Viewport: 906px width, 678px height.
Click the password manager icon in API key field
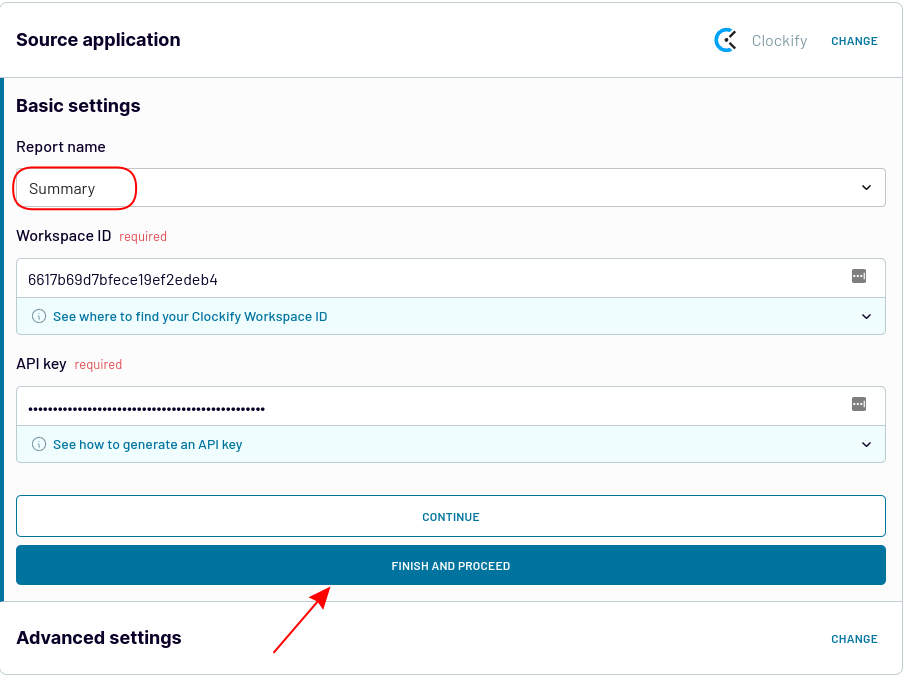pyautogui.click(x=859, y=404)
